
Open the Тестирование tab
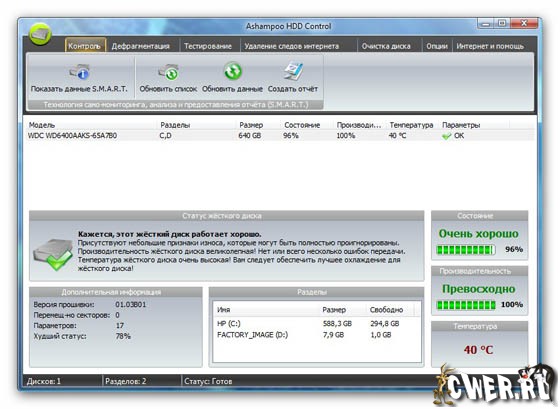tap(208, 46)
